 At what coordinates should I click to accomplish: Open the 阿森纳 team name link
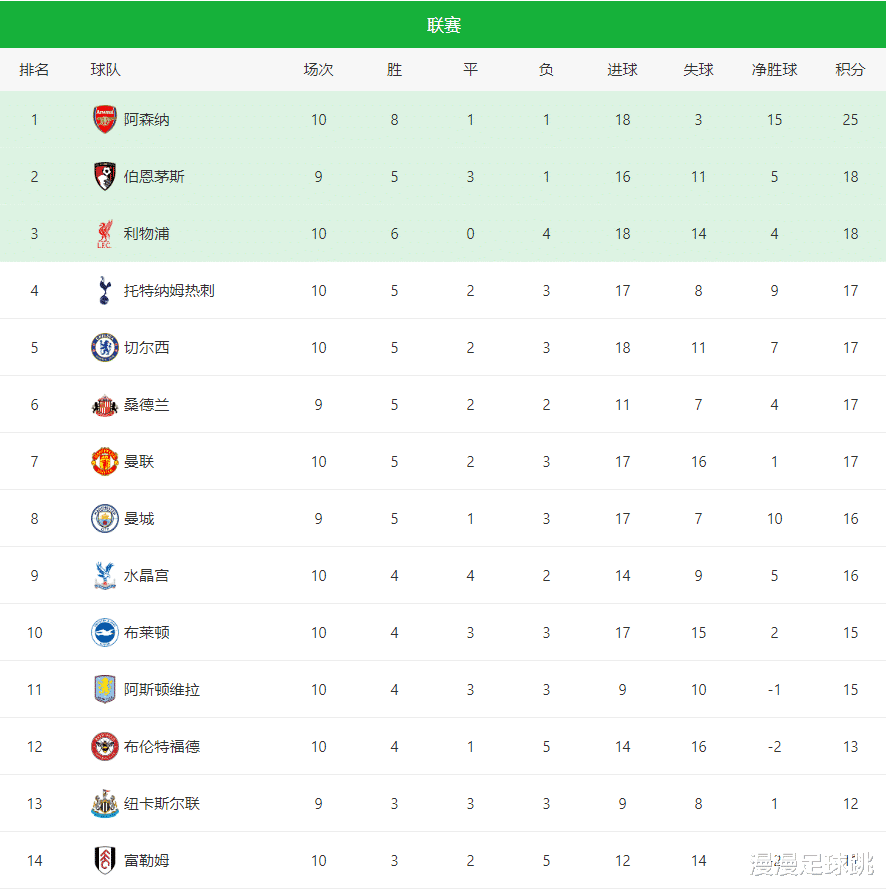point(147,120)
